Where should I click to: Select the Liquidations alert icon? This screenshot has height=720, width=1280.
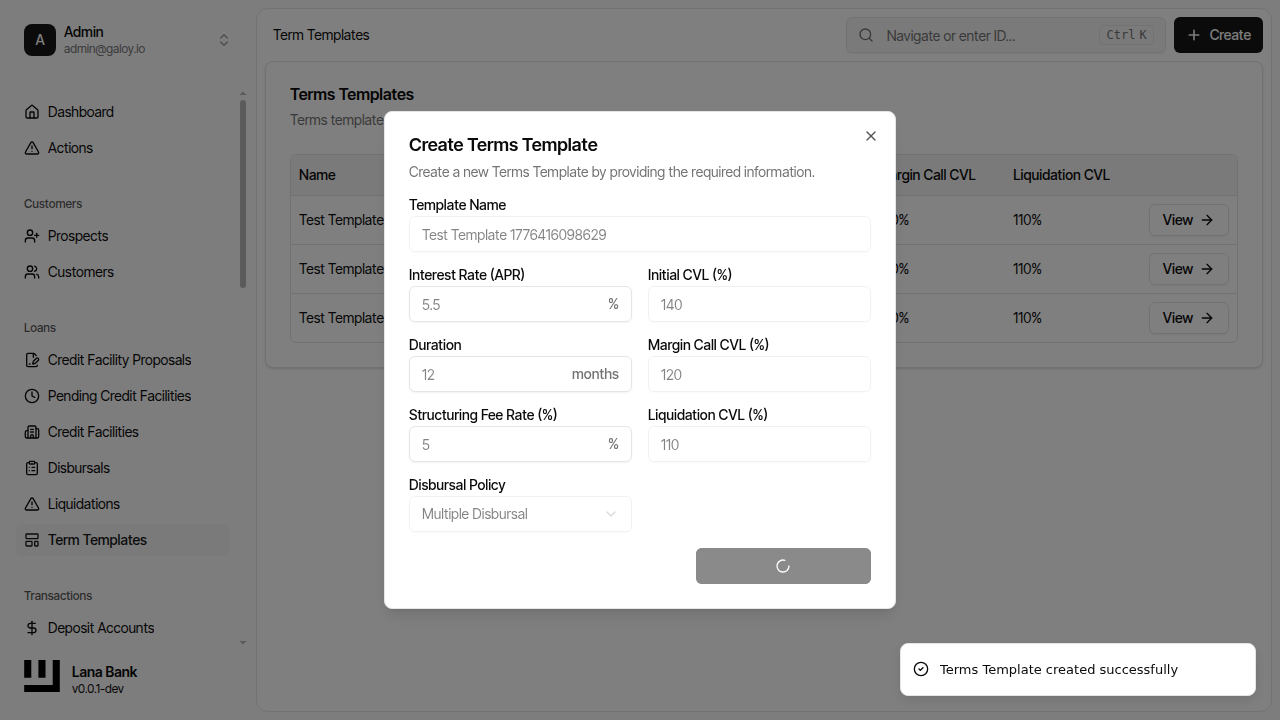30,503
